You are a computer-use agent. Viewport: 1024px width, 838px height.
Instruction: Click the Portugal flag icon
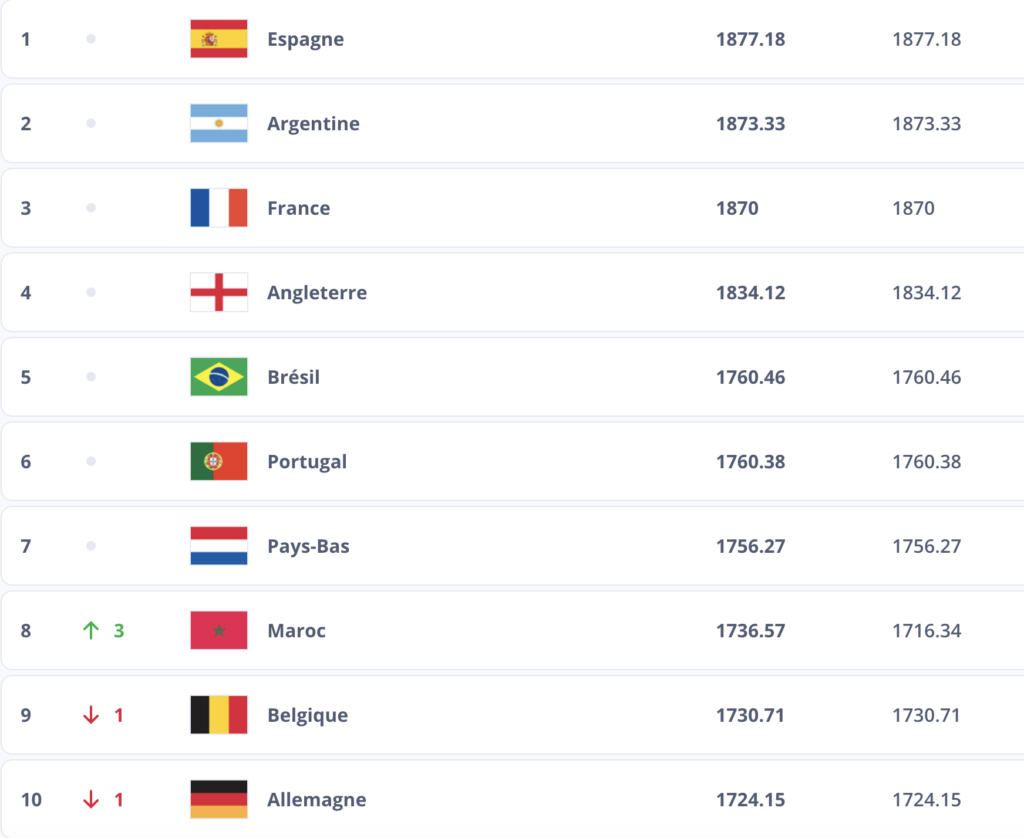[x=219, y=462]
